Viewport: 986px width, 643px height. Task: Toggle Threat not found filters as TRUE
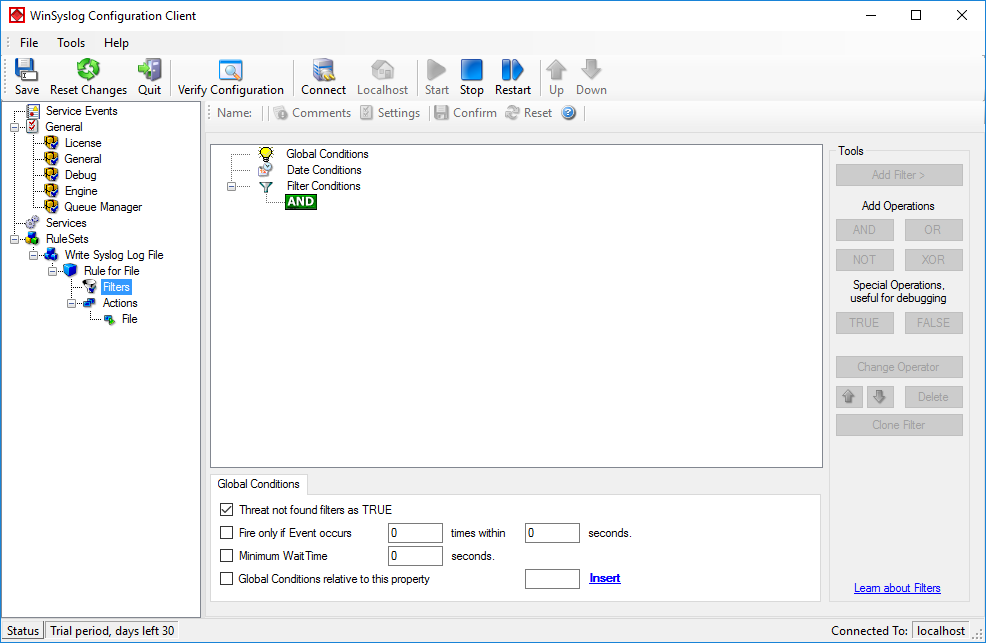226,510
